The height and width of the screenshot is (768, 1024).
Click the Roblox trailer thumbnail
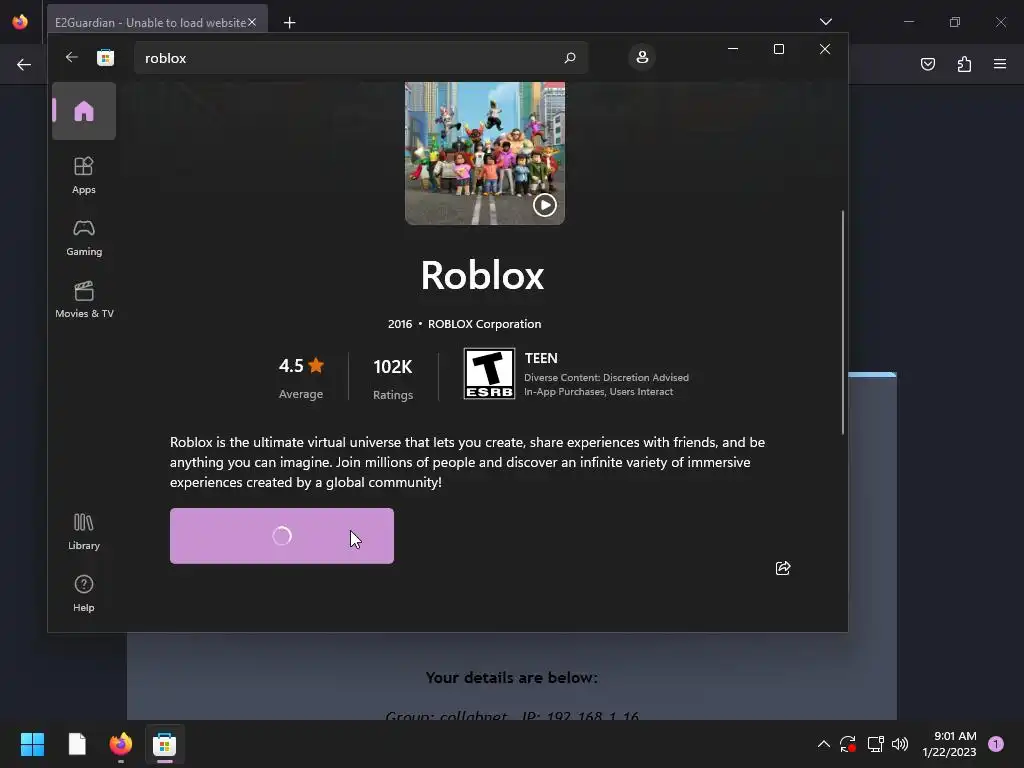pyautogui.click(x=485, y=153)
